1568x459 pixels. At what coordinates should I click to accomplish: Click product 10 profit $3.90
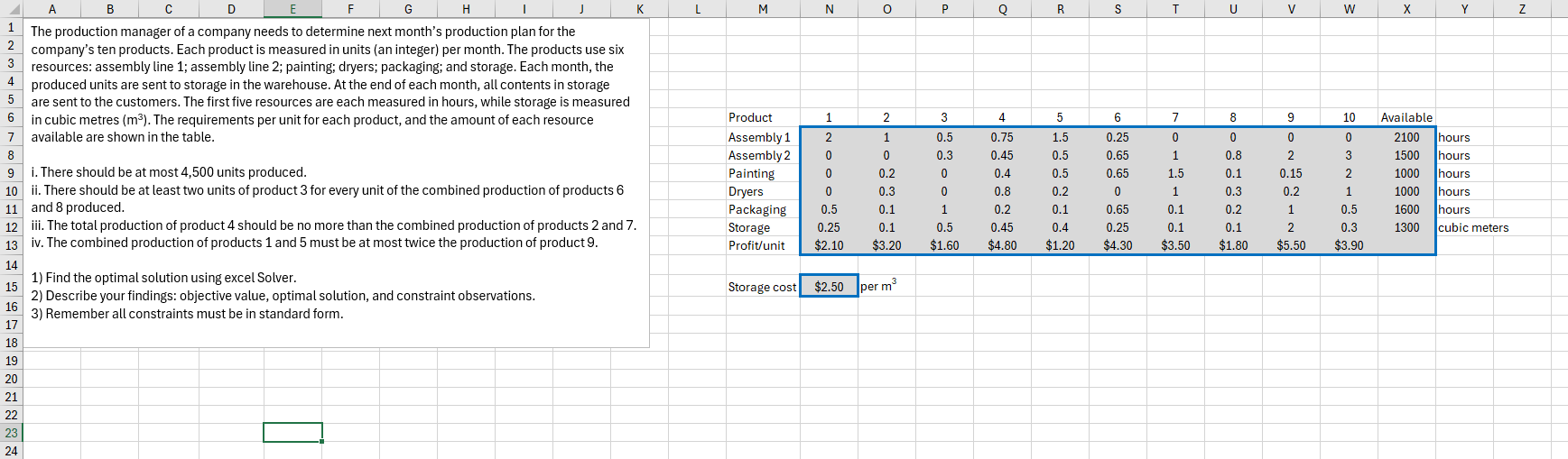[x=1349, y=245]
